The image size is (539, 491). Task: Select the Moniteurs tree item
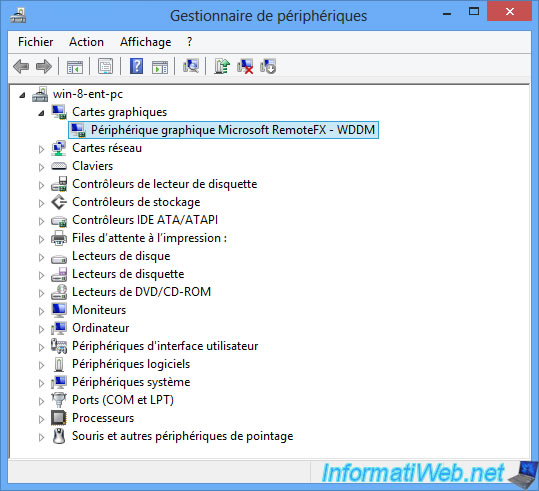(99, 310)
